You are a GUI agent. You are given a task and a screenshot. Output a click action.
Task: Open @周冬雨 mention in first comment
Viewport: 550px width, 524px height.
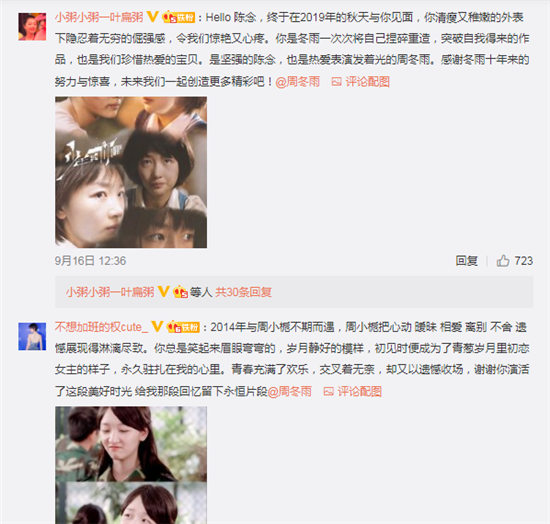tap(297, 82)
